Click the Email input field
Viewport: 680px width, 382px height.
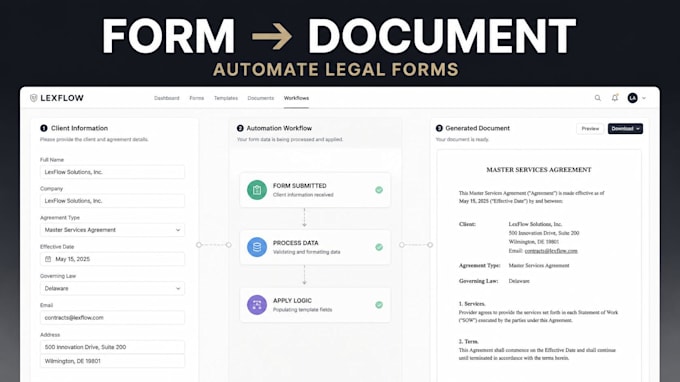tap(112, 317)
